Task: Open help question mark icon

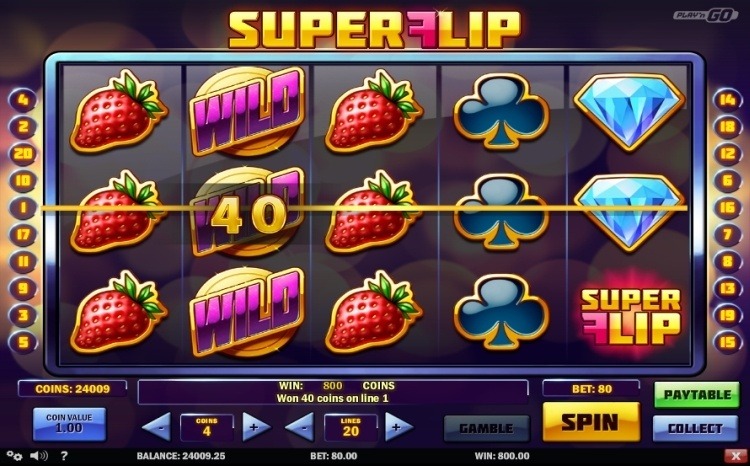Action: 64,456
